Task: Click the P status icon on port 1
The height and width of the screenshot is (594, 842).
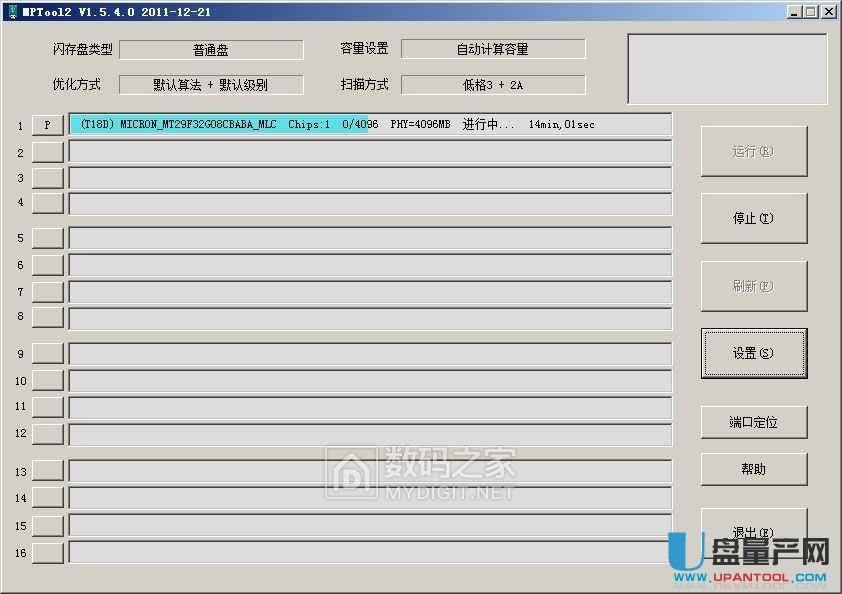Action: coord(44,124)
